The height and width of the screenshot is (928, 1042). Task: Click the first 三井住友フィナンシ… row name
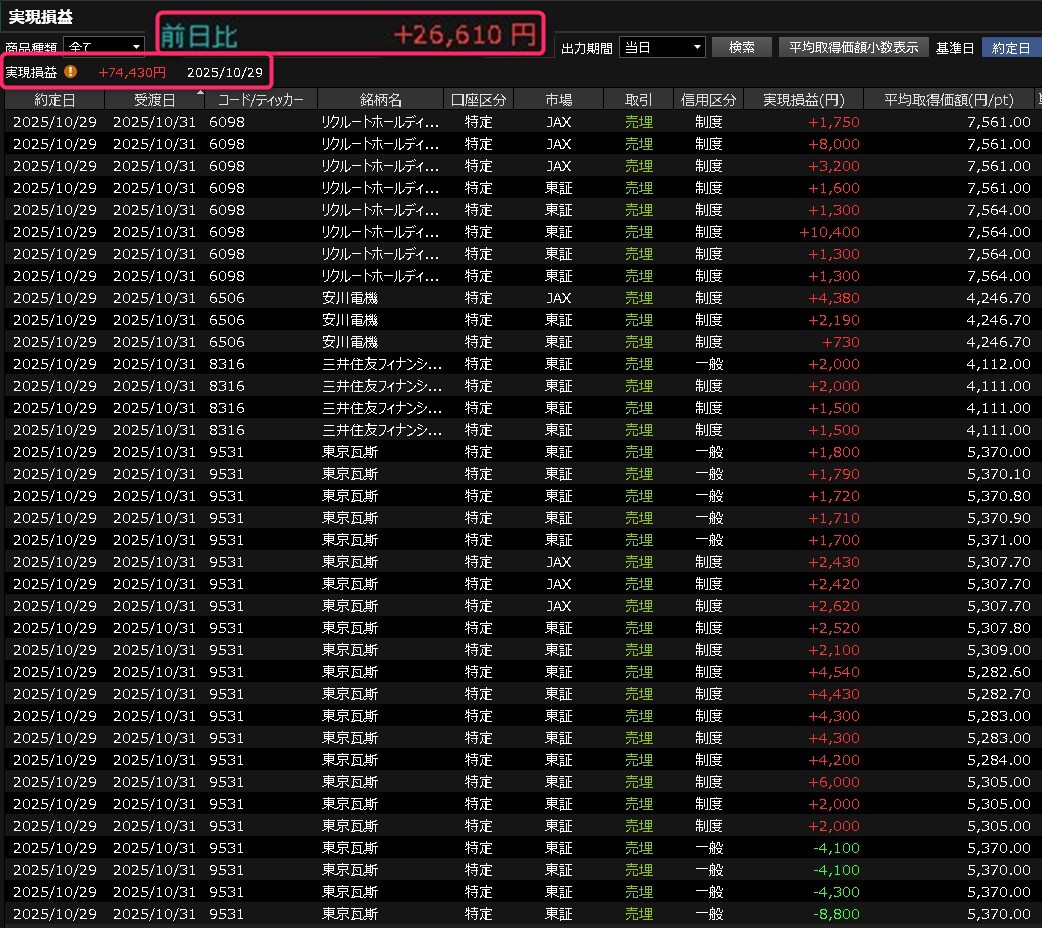tap(381, 364)
